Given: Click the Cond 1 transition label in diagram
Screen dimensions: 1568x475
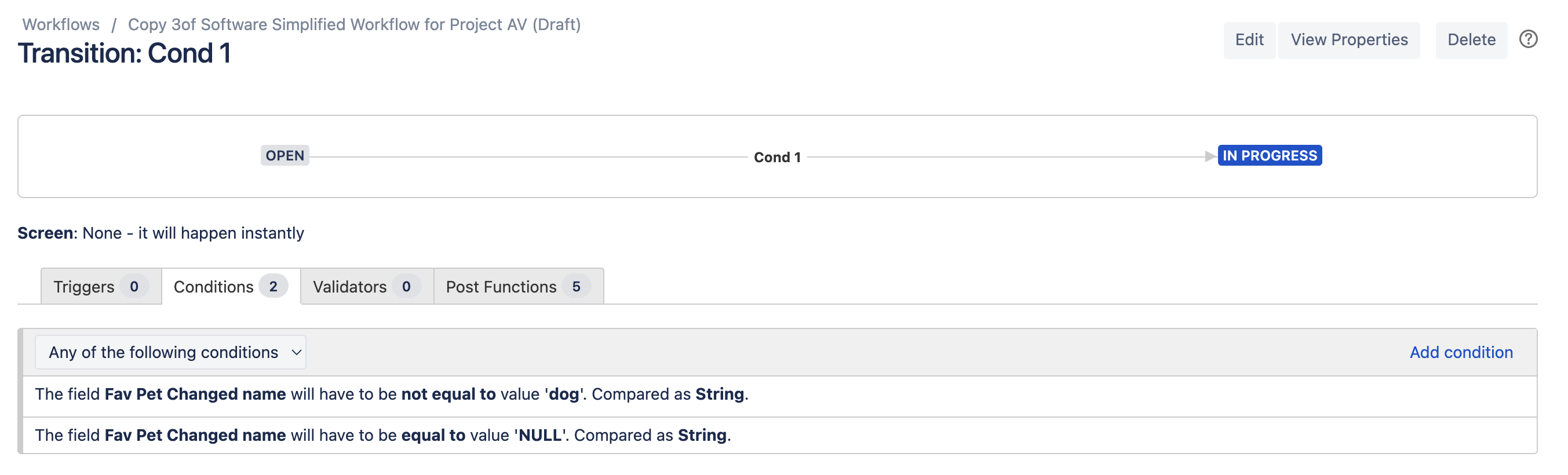Looking at the screenshot, I should click(777, 158).
